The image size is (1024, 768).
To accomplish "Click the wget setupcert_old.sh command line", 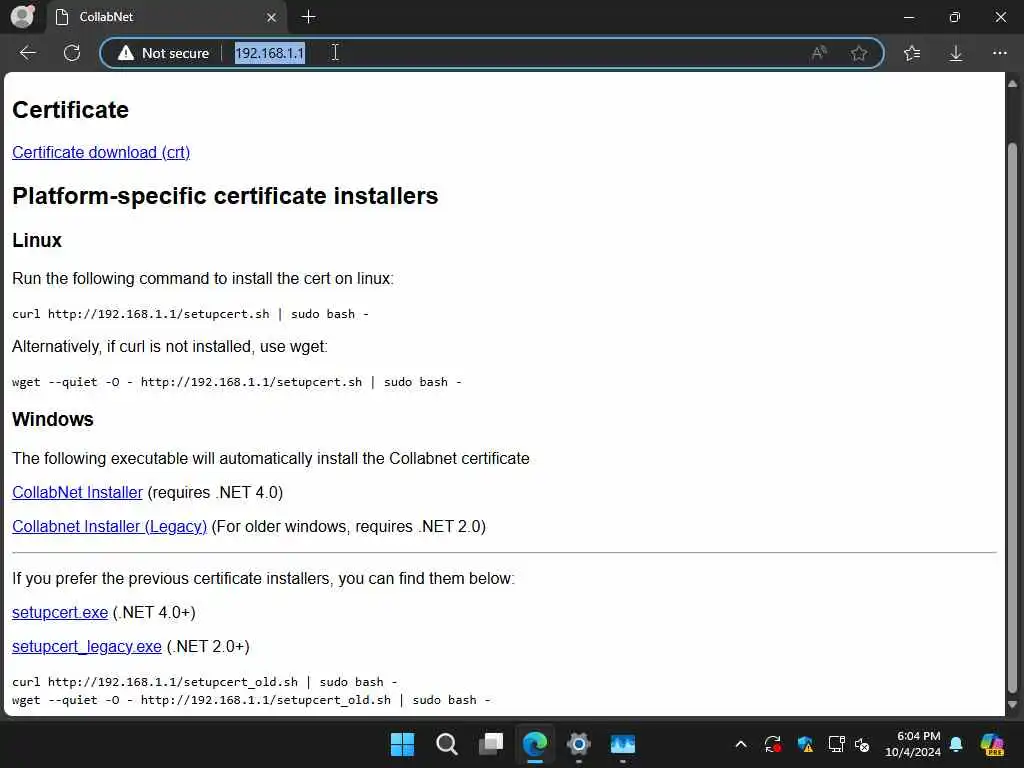I will (251, 700).
